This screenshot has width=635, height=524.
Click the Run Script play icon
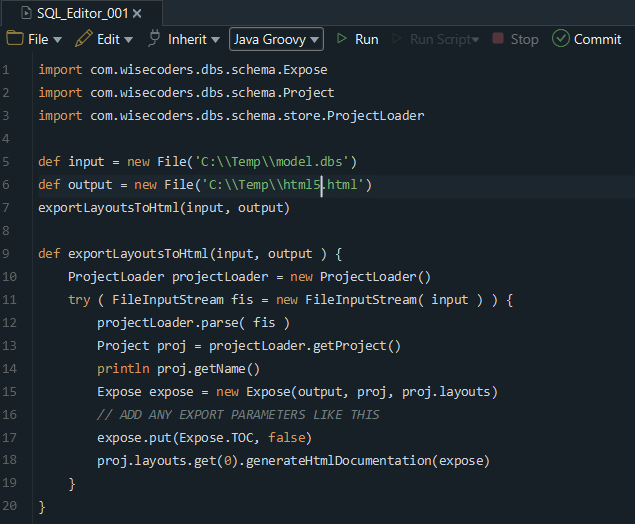[397, 38]
